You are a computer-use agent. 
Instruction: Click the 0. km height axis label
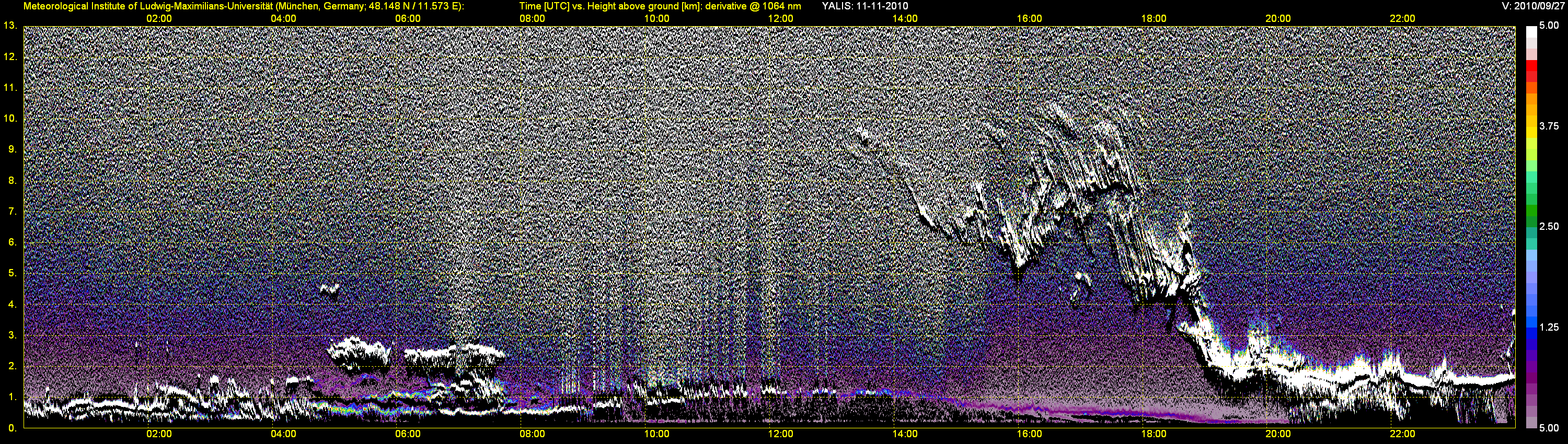[x=12, y=428]
